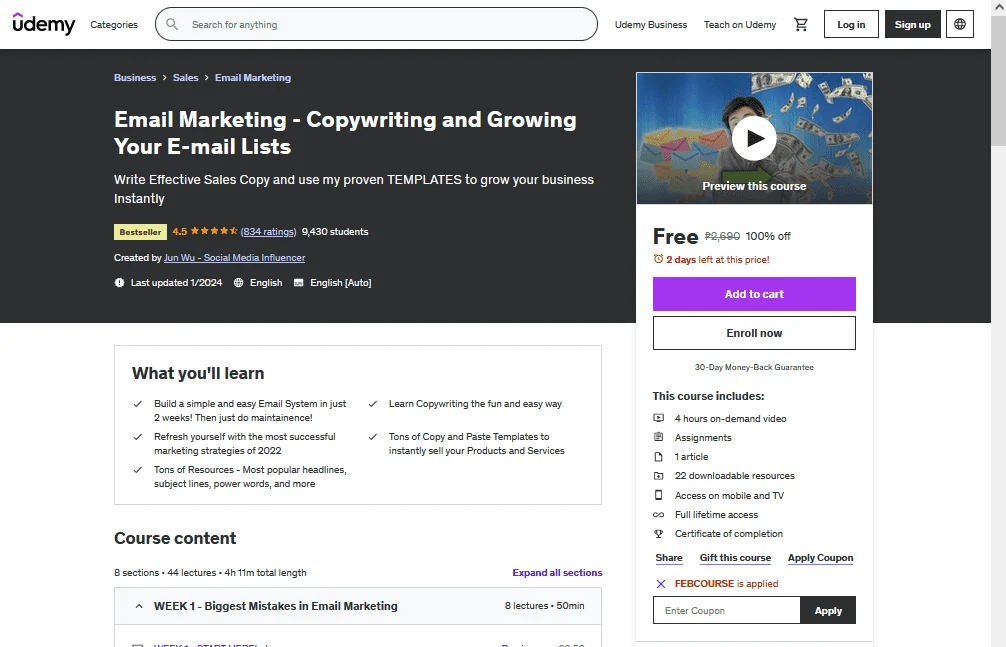1006x647 pixels.
Task: Open the 834 ratings link
Action: tap(268, 232)
